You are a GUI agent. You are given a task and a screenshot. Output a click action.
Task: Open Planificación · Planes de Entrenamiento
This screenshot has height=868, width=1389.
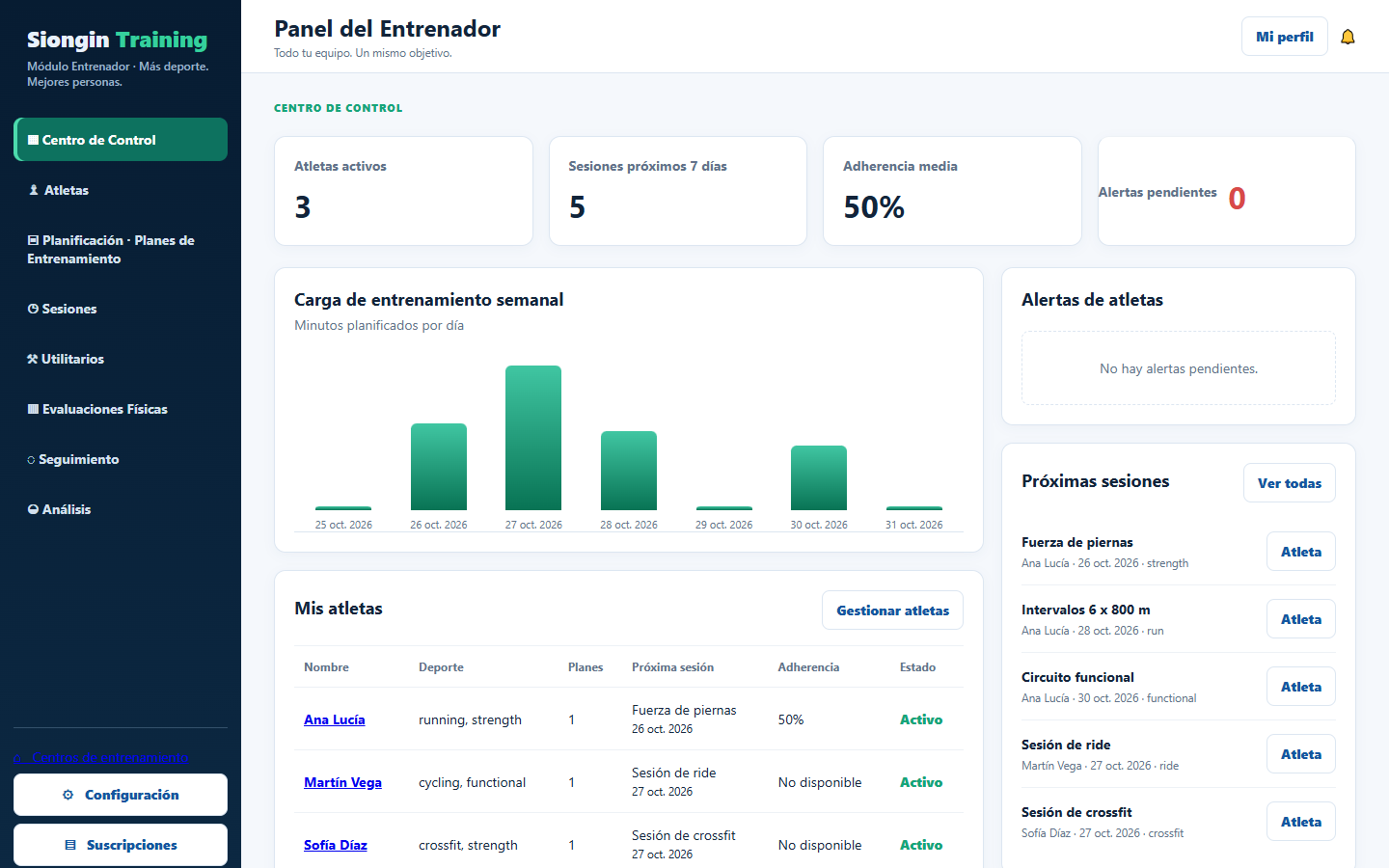pyautogui.click(x=121, y=249)
